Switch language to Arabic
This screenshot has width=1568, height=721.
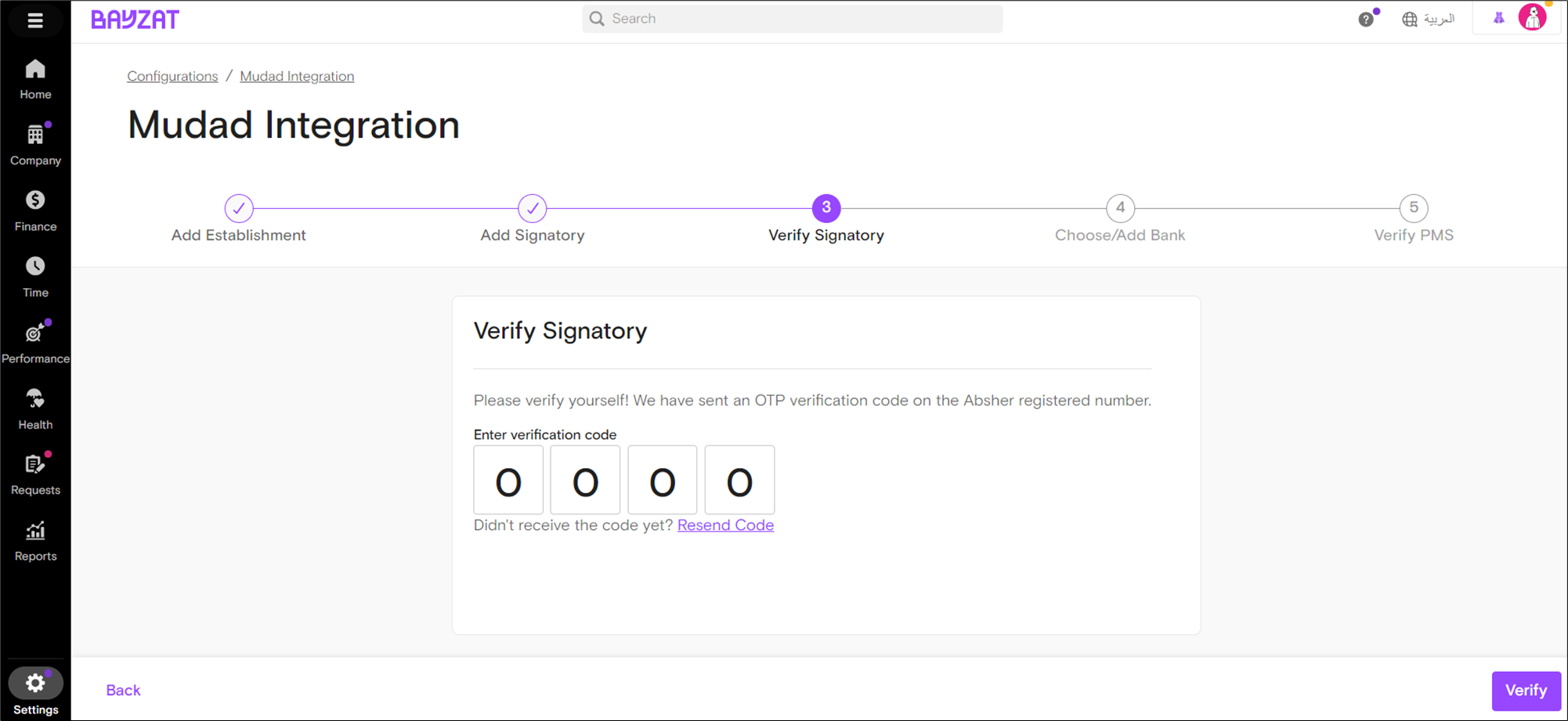pyautogui.click(x=1429, y=19)
